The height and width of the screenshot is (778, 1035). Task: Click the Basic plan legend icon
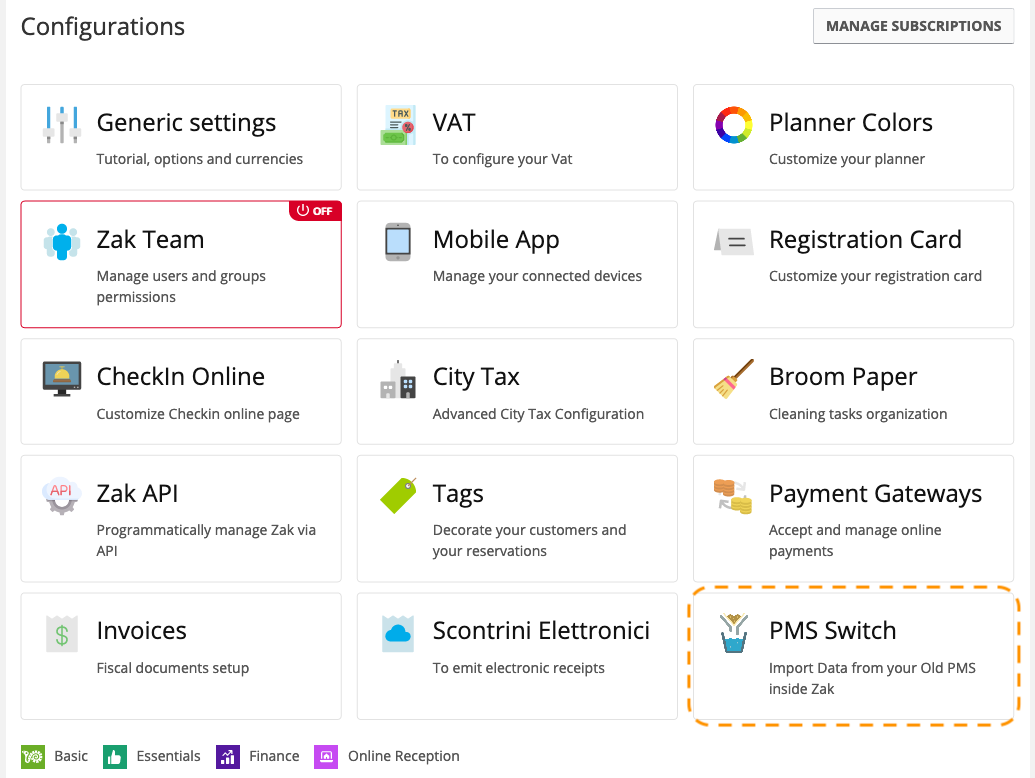click(x=33, y=757)
